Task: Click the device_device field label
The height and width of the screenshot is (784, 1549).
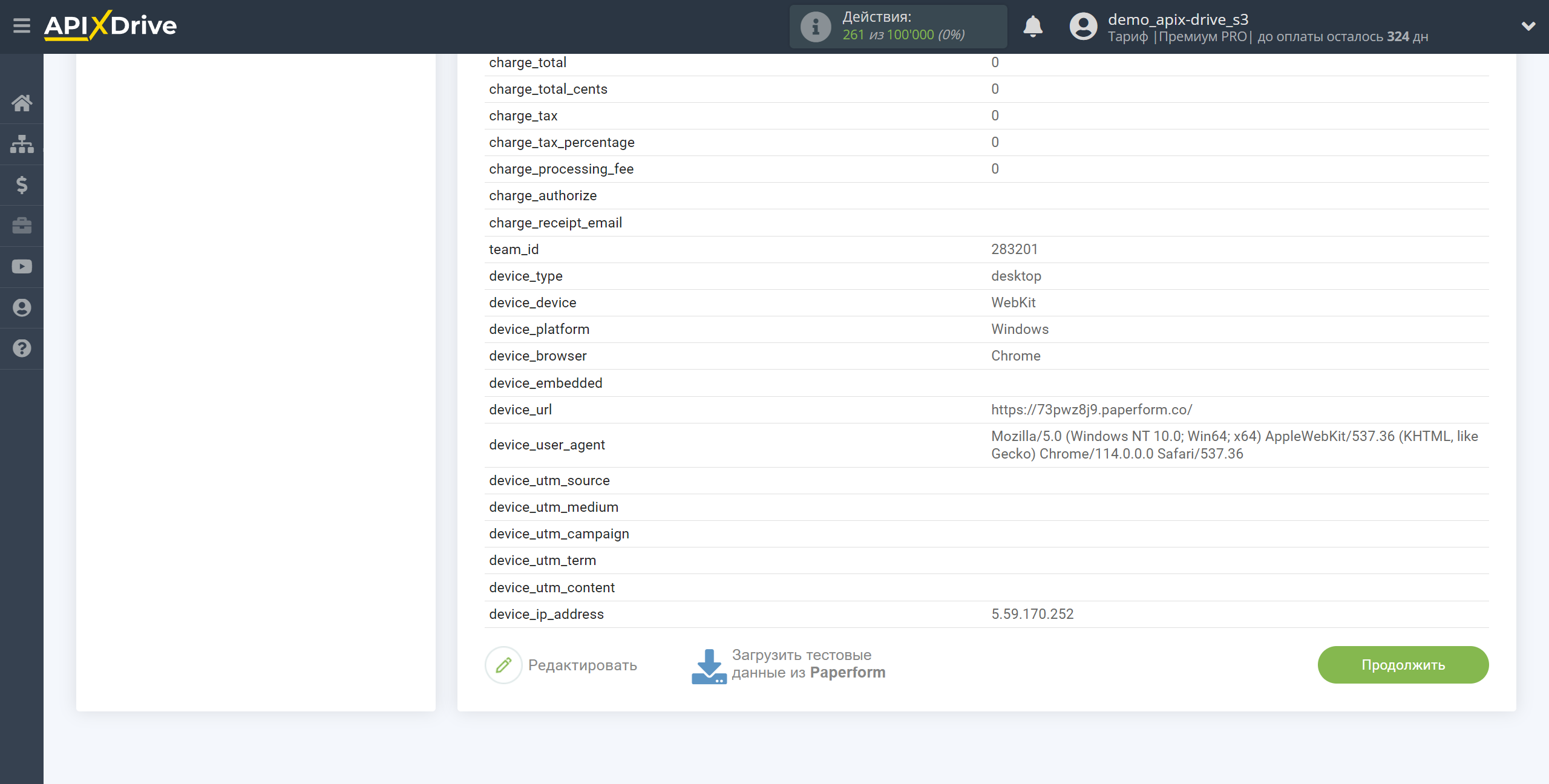Action: click(532, 302)
